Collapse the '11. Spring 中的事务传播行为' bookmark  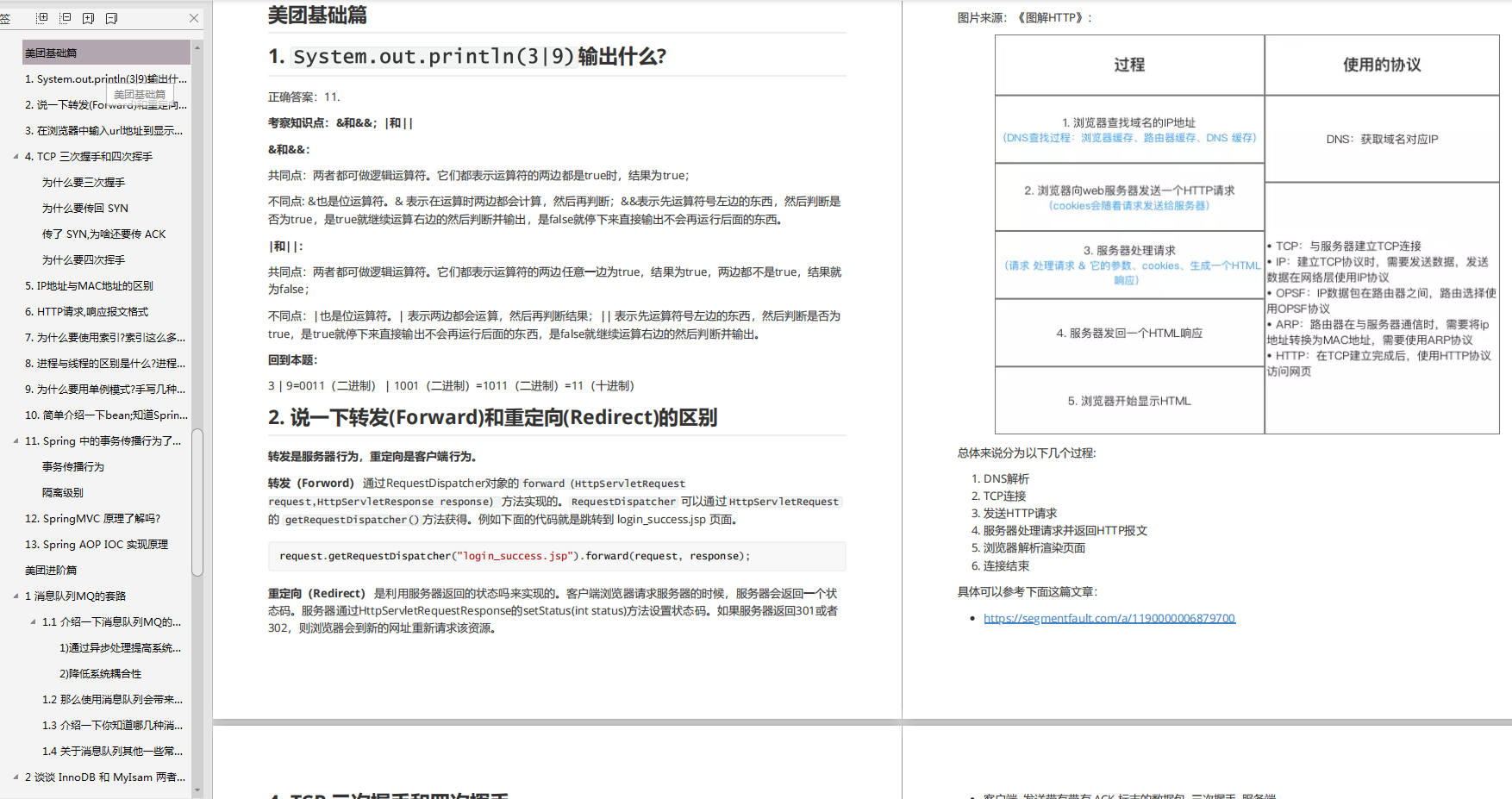click(16, 441)
